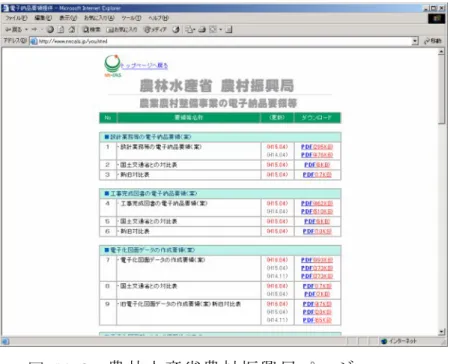The width and height of the screenshot is (450, 364).
Task: Click inside the address URL field
Action: pos(224,41)
